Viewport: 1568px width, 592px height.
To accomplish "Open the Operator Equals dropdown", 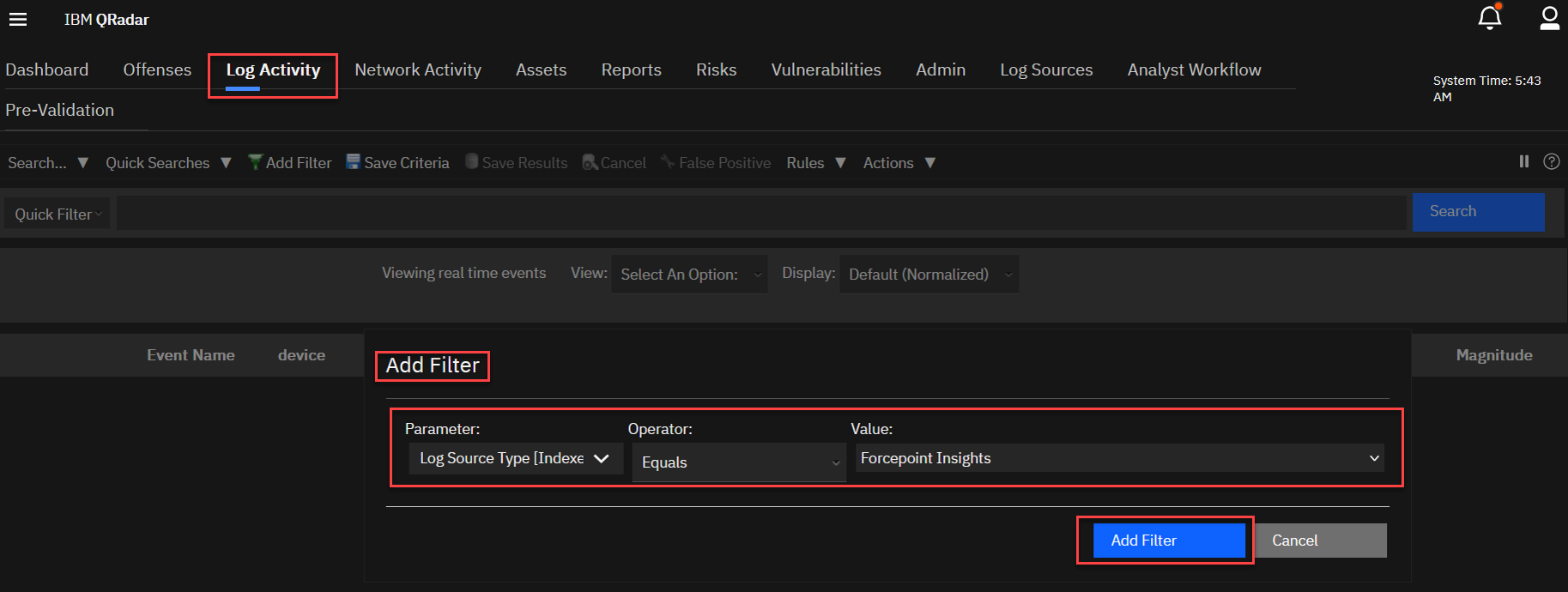I will [x=739, y=462].
